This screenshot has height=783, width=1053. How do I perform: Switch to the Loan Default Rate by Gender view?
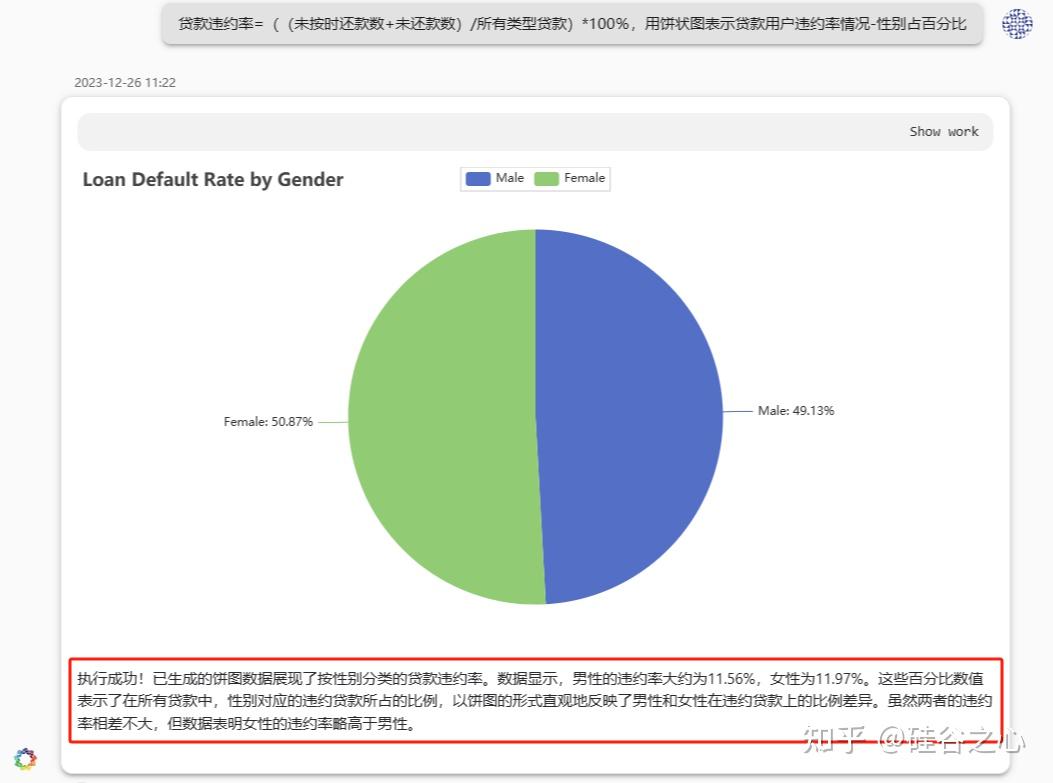[x=212, y=179]
